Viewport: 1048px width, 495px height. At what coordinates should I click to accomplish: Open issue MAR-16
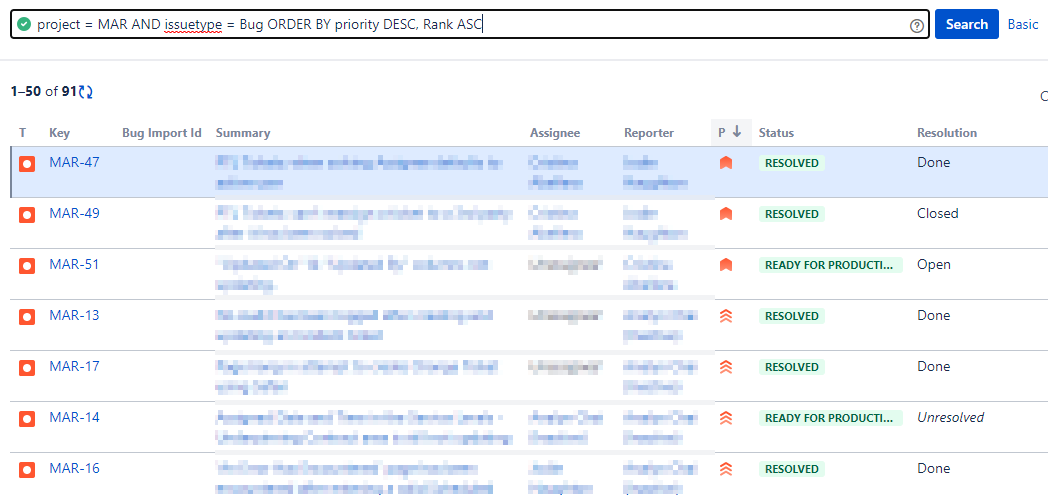[74, 468]
